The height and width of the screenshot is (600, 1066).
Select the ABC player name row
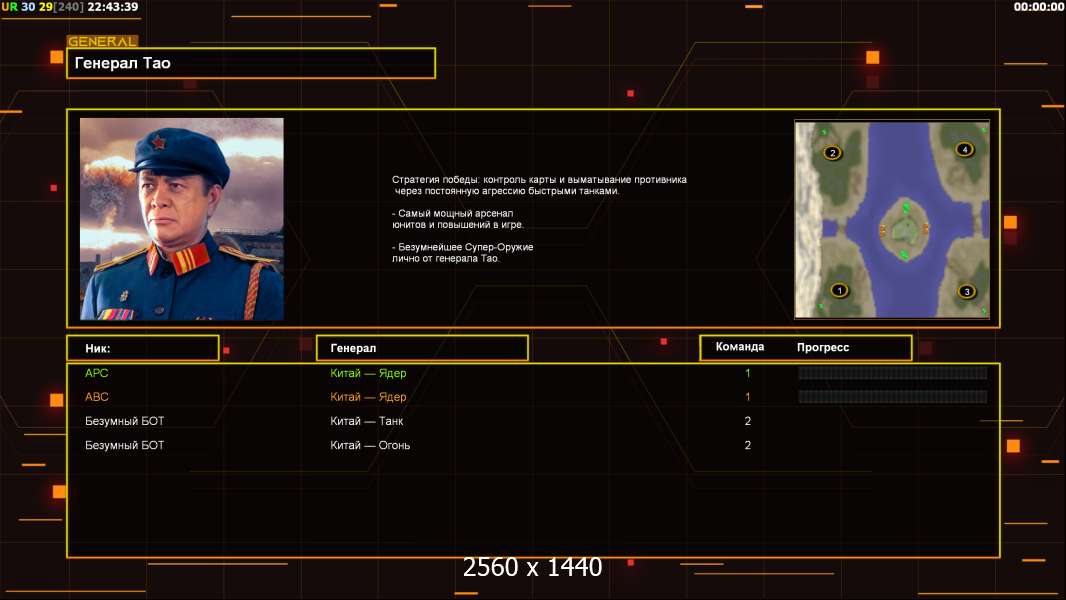point(97,397)
